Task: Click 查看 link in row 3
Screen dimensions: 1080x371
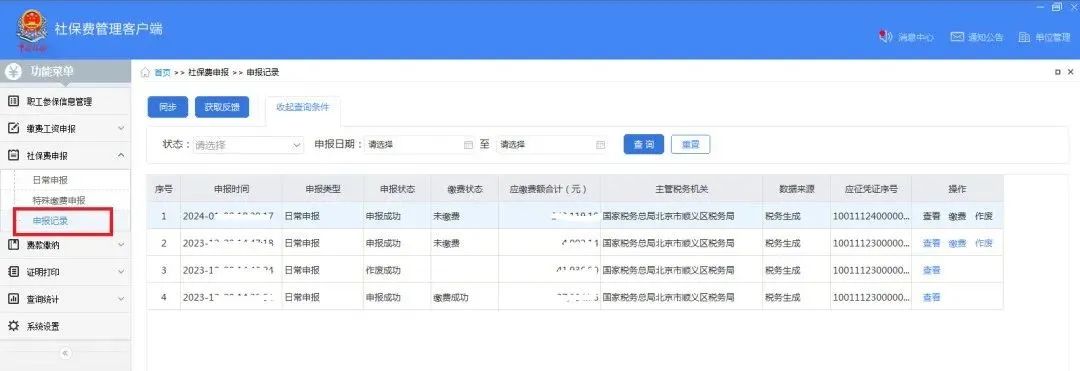Action: [931, 271]
